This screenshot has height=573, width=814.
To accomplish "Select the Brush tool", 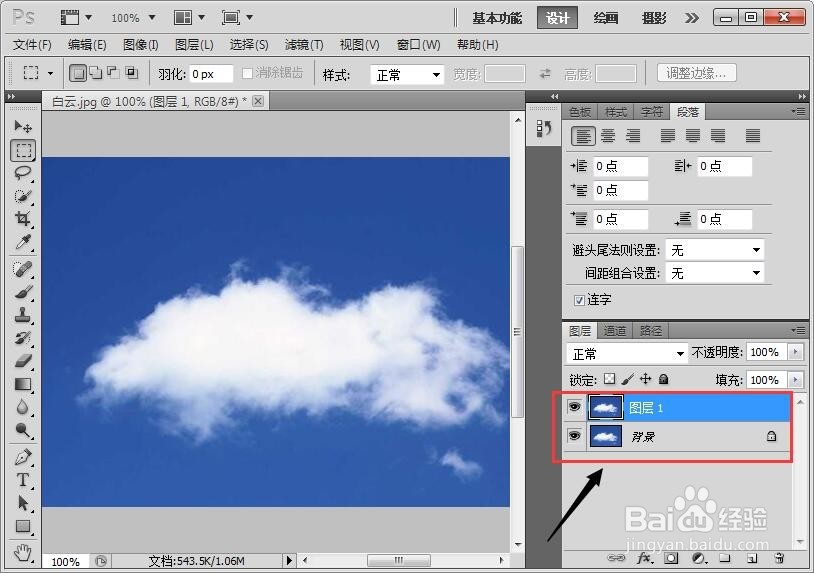I will point(23,292).
